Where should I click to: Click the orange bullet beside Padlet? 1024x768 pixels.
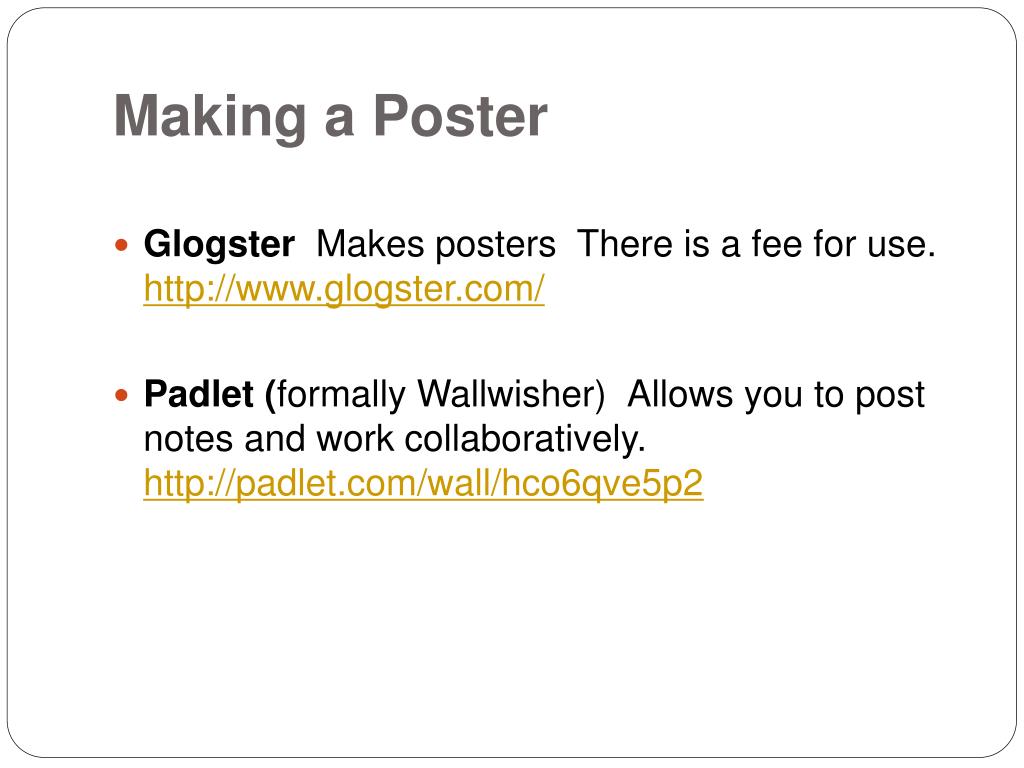tap(121, 395)
